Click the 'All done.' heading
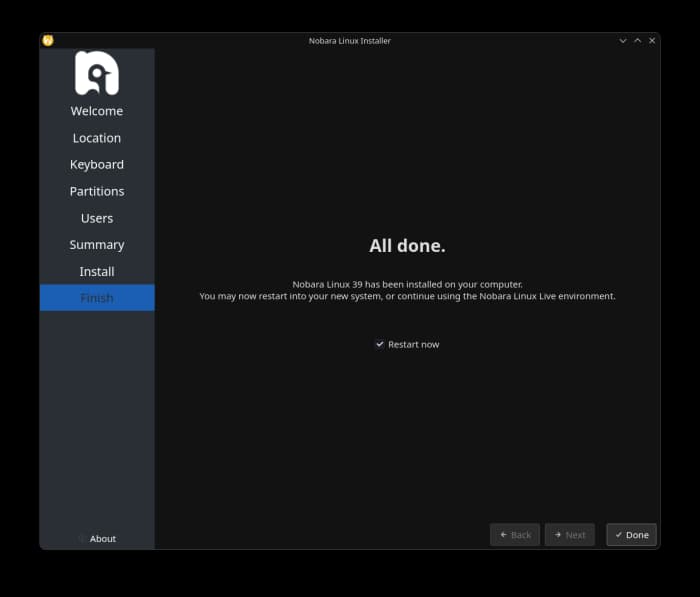 tap(407, 246)
